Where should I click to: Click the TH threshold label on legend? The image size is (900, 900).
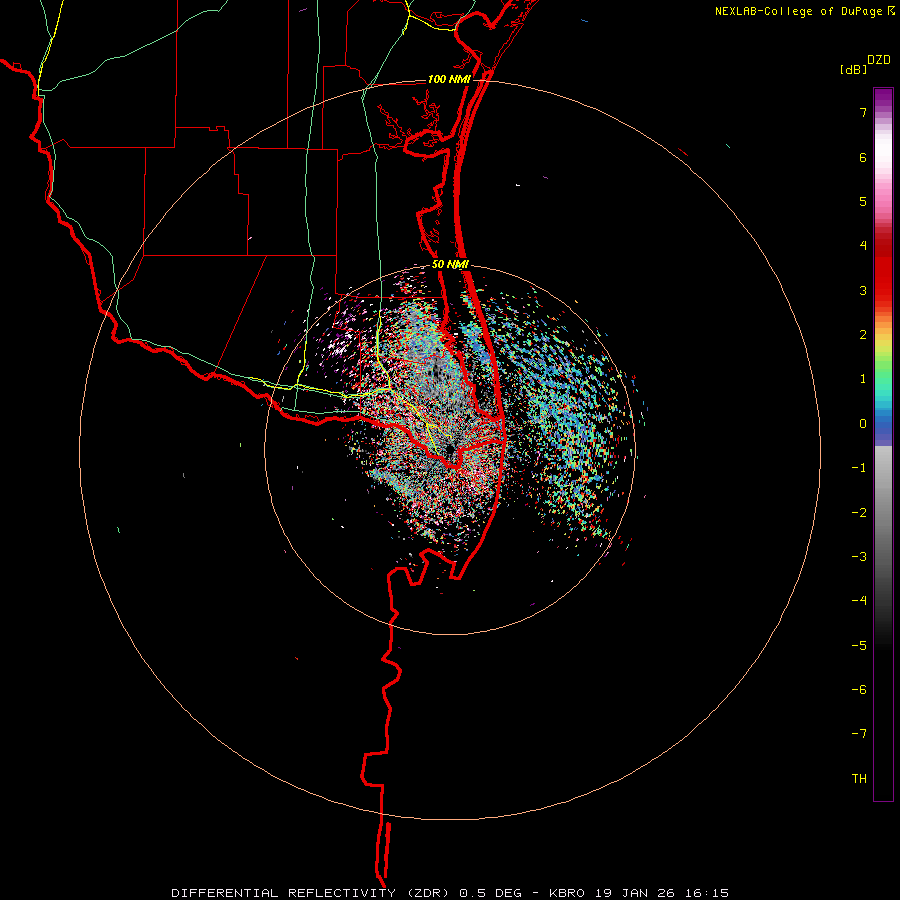(859, 779)
